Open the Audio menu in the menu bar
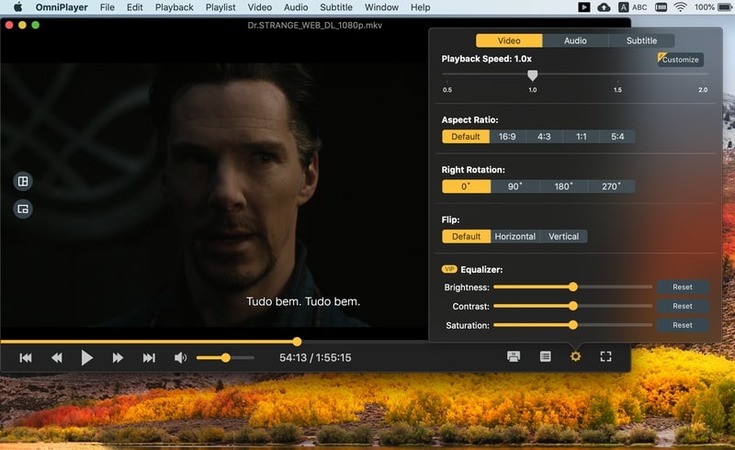Screen dimensions: 735x450 click(296, 7)
